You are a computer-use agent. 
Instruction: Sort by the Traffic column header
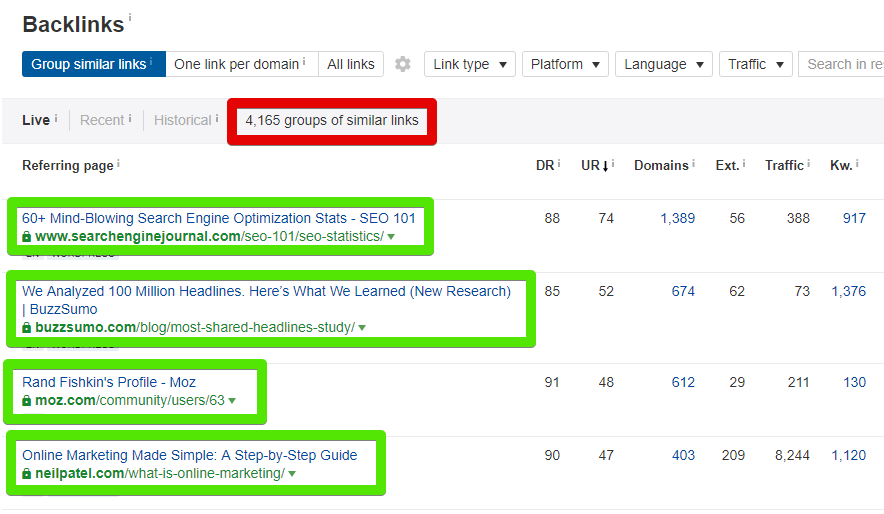pos(784,166)
